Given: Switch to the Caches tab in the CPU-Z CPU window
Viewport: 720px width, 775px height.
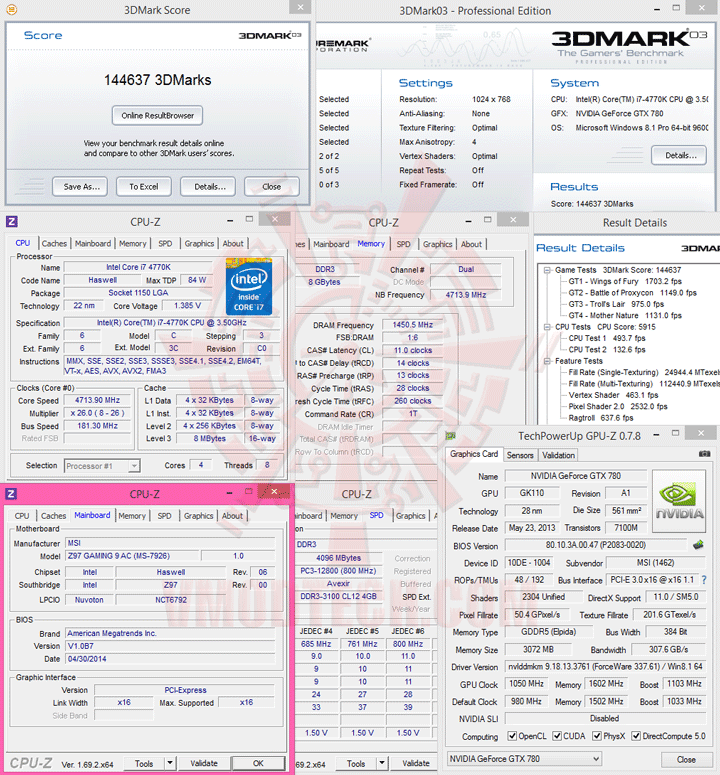Looking at the screenshot, I should [54, 243].
